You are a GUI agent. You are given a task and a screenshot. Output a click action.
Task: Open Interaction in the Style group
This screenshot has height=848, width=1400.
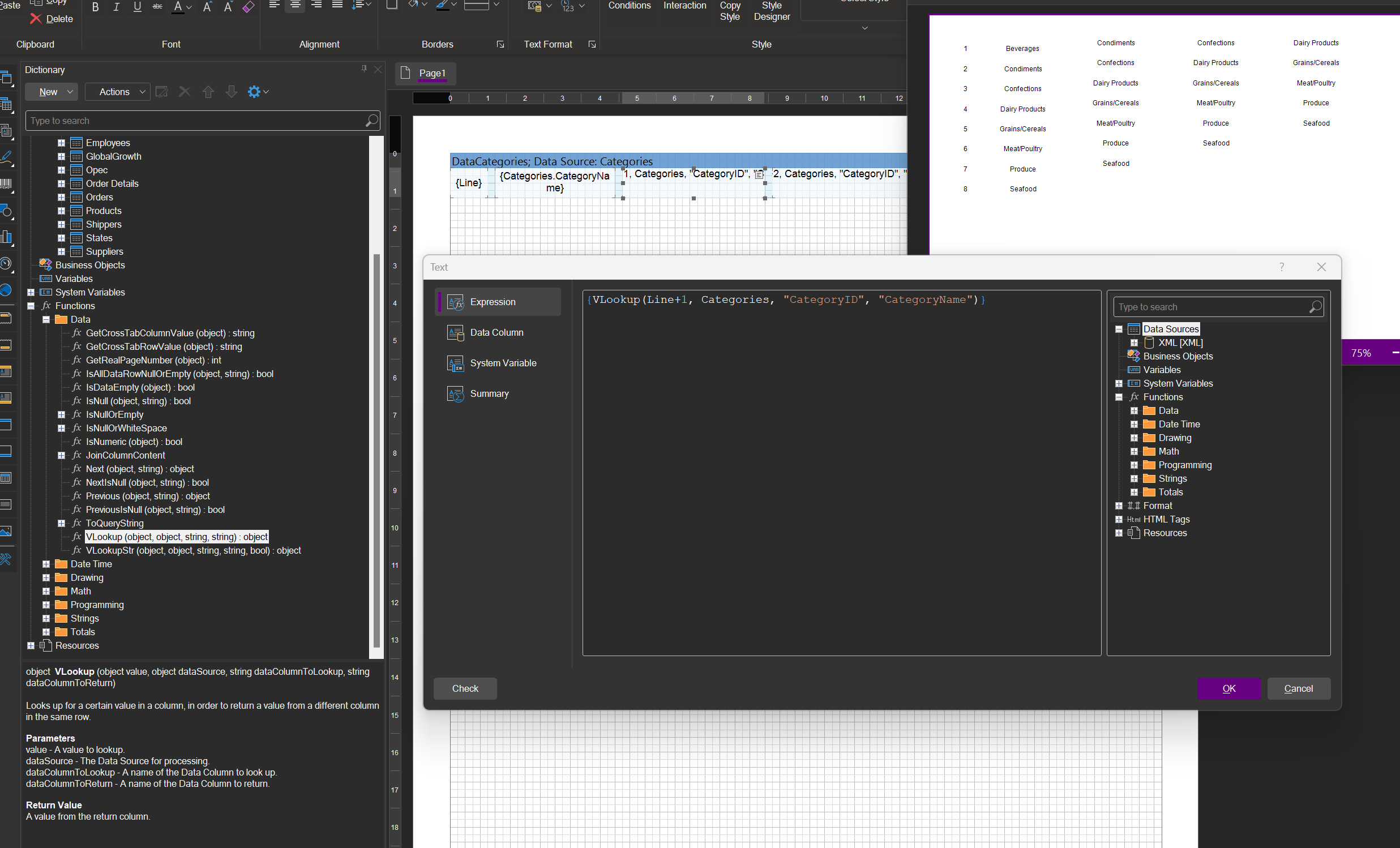[x=684, y=6]
